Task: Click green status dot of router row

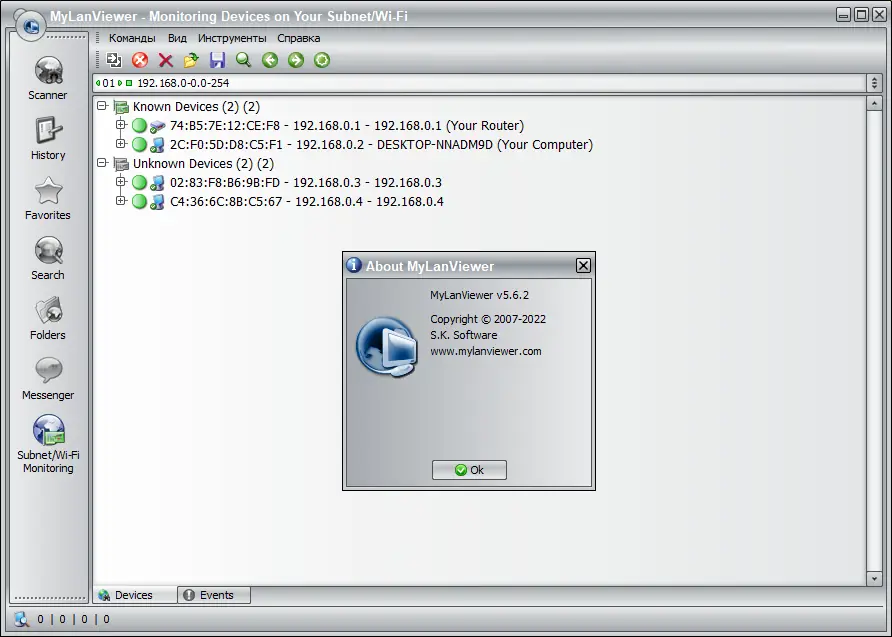Action: tap(139, 126)
